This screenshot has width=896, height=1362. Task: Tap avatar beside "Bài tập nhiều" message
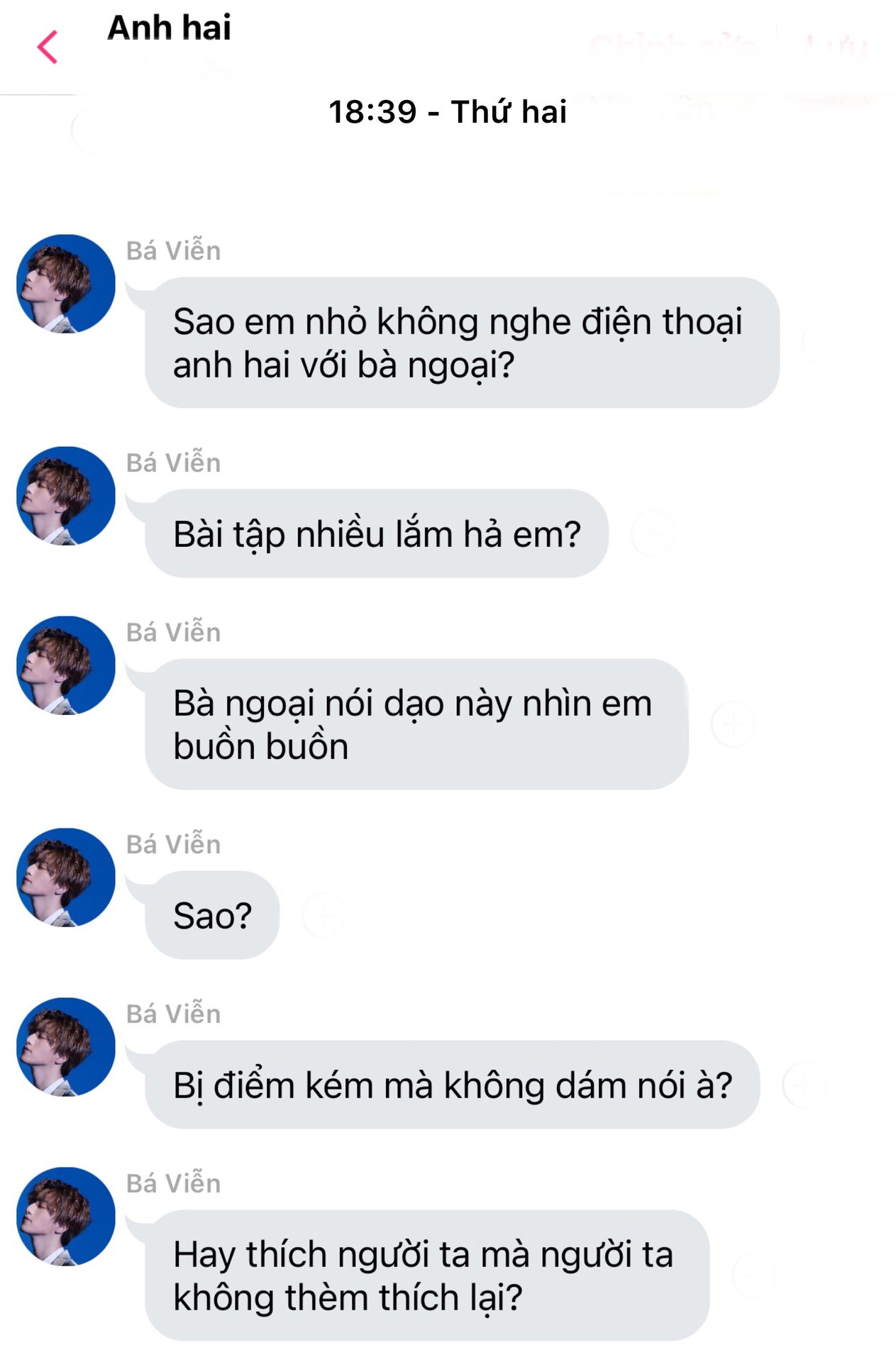coord(66,496)
